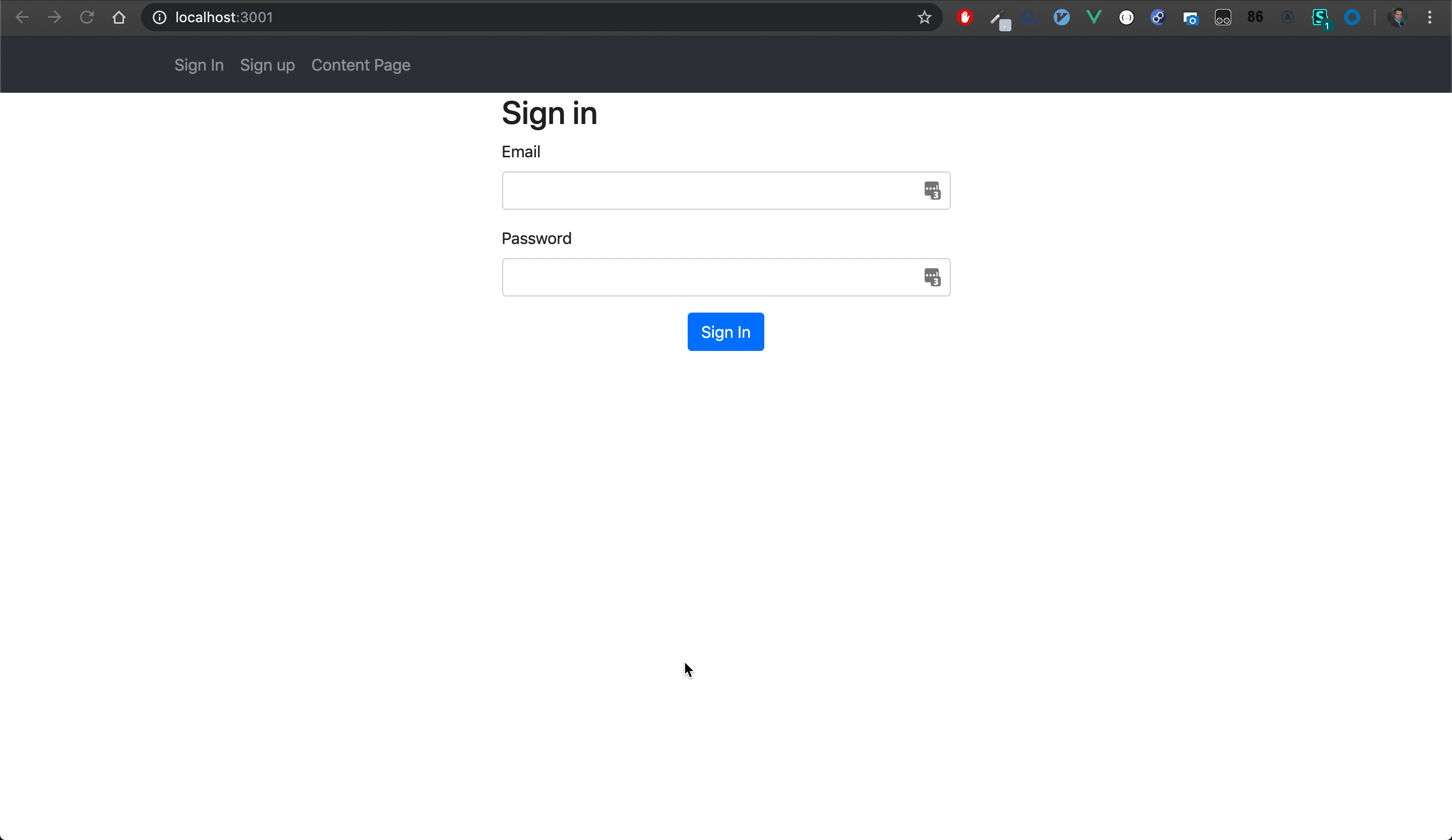Open Content Page from navbar
The width and height of the screenshot is (1452, 840).
point(360,65)
